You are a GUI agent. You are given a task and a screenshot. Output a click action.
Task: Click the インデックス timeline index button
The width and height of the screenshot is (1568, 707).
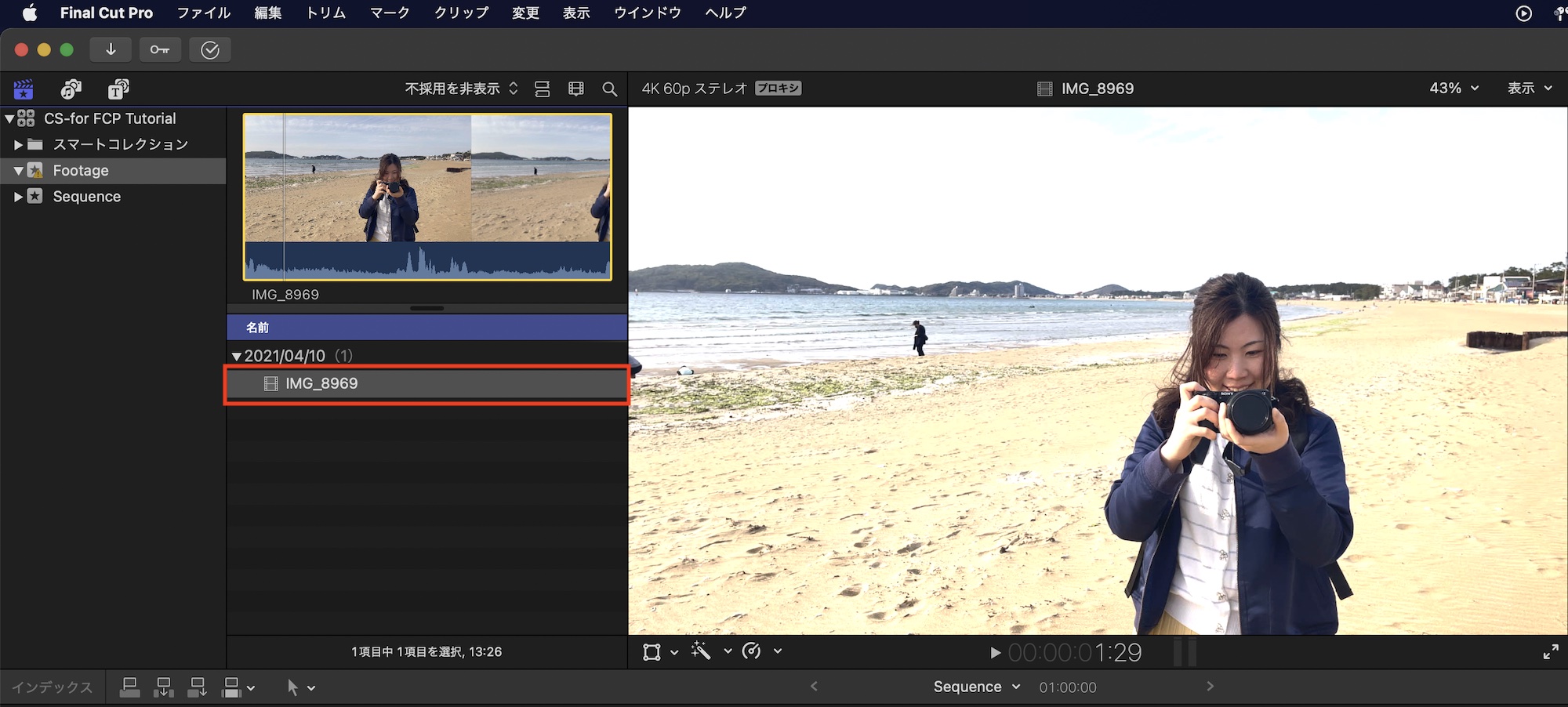[52, 687]
